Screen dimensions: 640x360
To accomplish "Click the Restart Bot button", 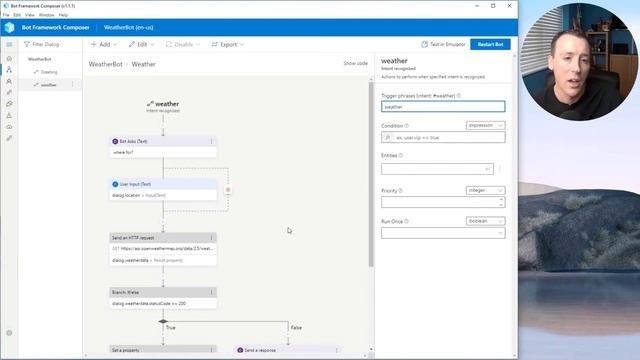I will 490,44.
